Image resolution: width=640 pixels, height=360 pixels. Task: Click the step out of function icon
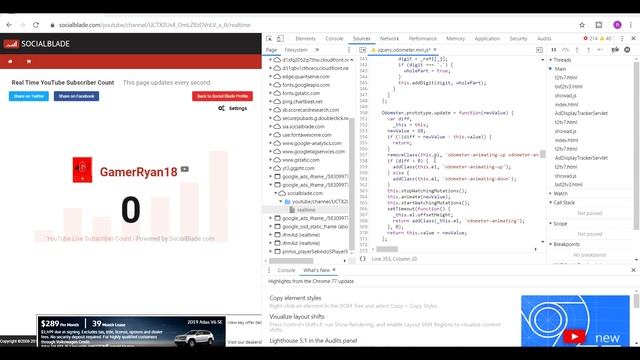click(x=588, y=50)
